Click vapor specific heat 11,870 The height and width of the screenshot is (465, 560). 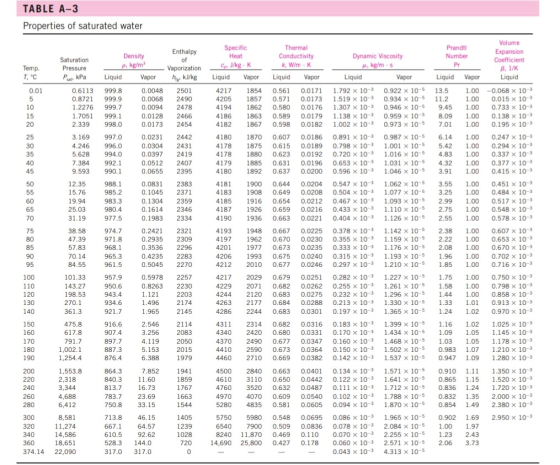coord(251,435)
